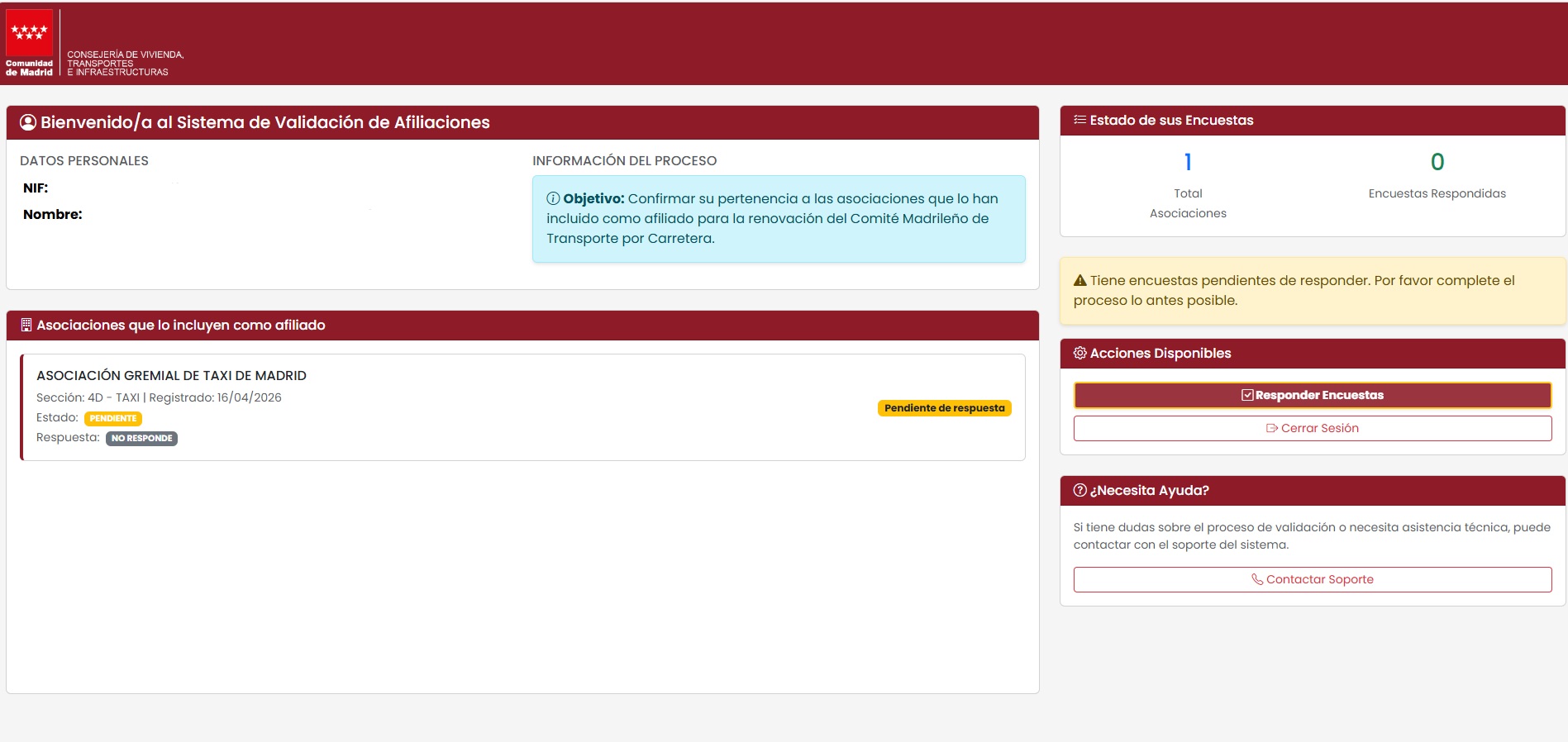Click the NIF label in Datos Personales
Viewport: 1568px width, 742px height.
[x=36, y=188]
